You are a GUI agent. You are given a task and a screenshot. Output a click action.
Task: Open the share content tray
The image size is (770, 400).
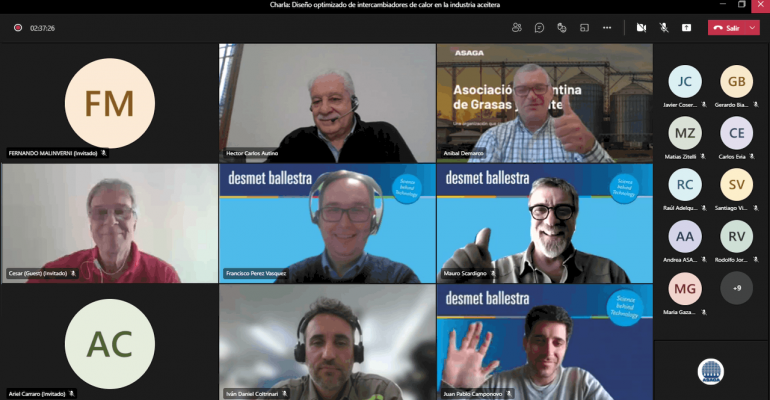click(686, 28)
